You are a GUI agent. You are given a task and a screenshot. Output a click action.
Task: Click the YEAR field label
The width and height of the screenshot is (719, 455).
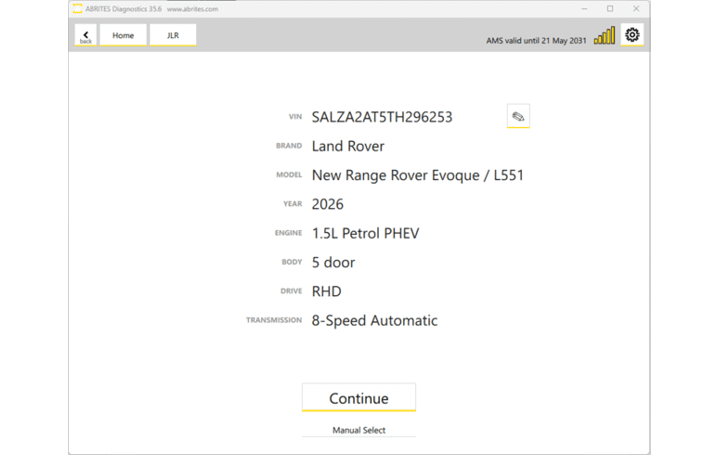click(x=293, y=204)
